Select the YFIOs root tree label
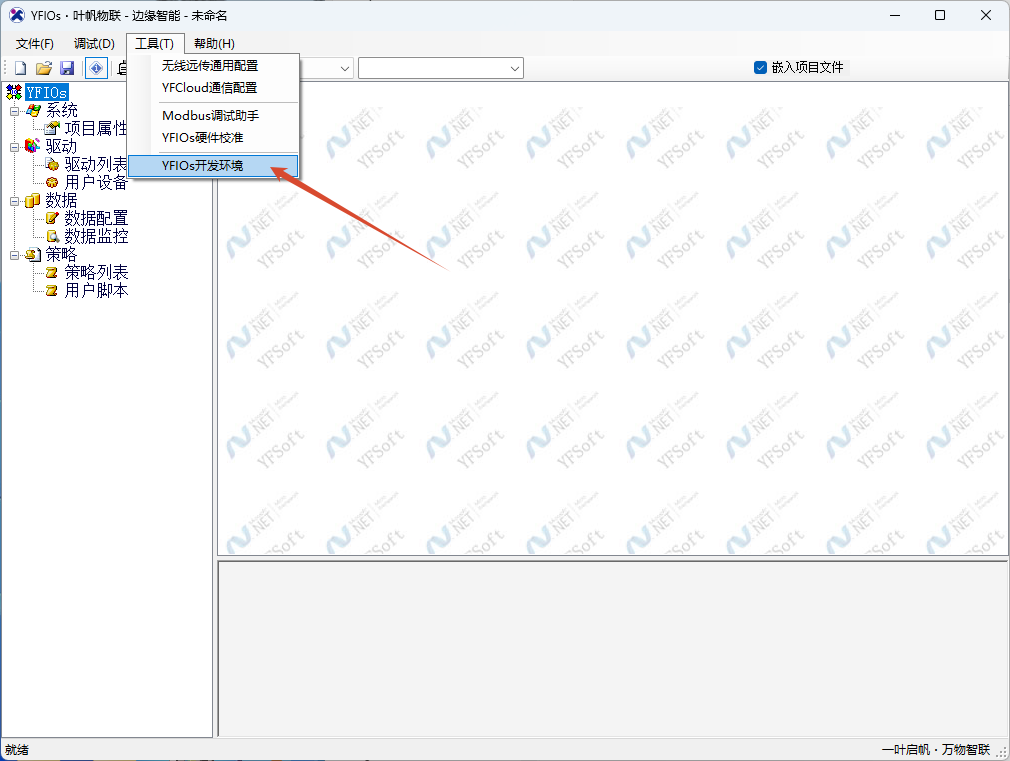The width and height of the screenshot is (1010, 761). (46, 92)
